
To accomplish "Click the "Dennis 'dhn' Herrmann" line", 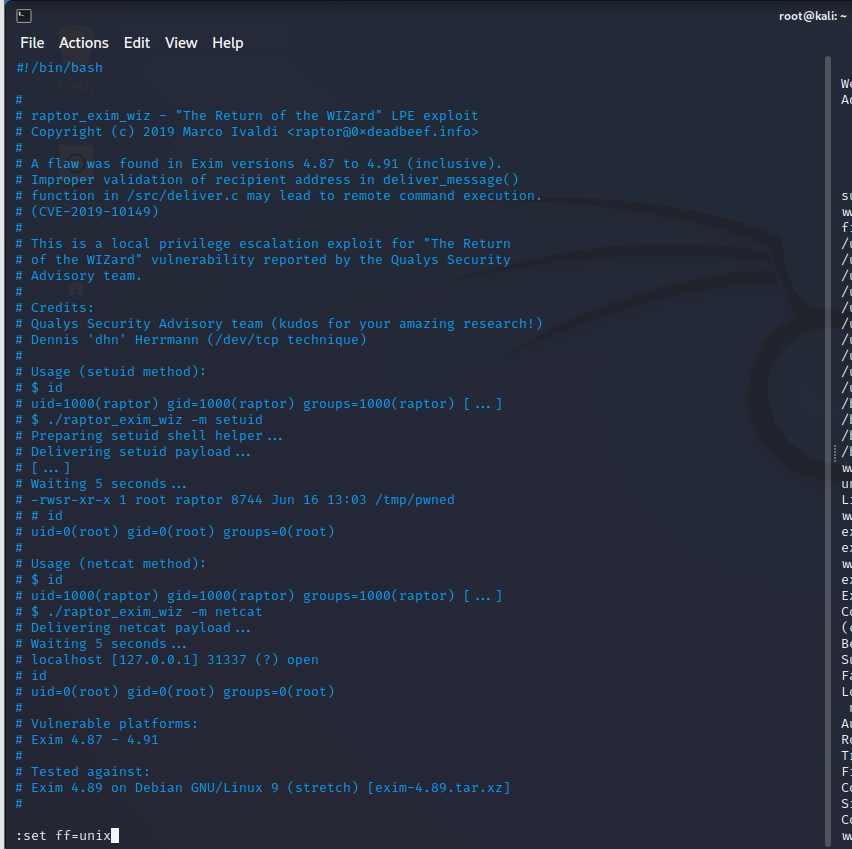I will [191, 340].
